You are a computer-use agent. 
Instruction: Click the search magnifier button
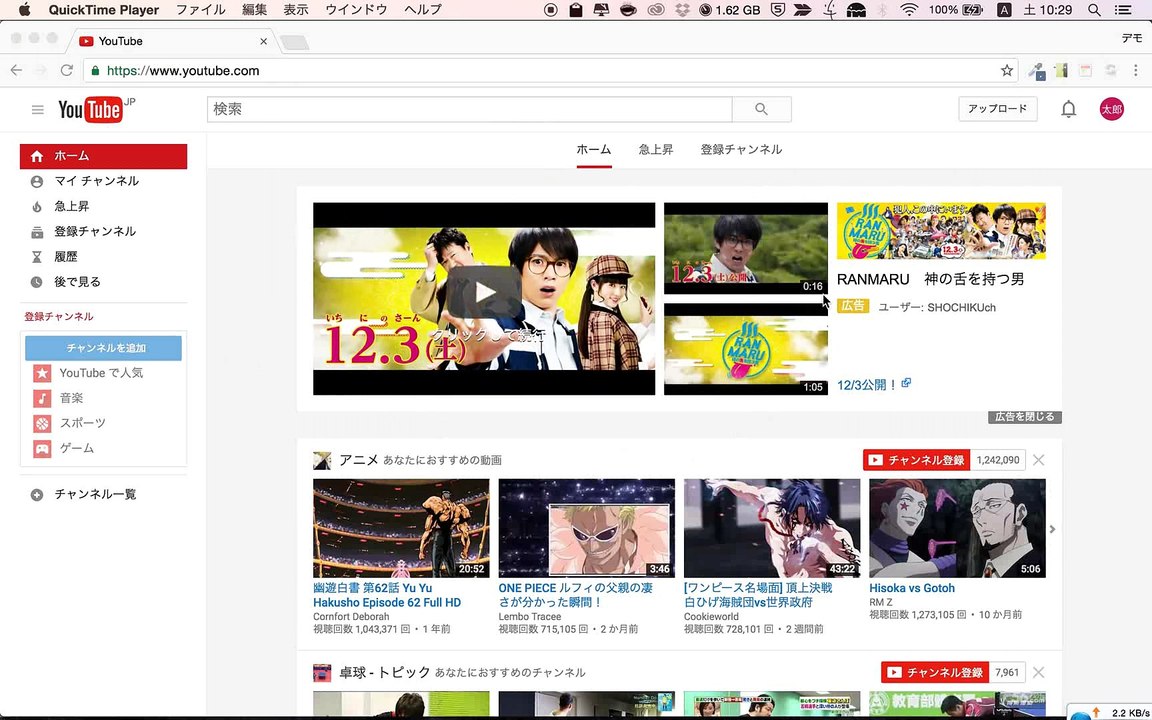[x=762, y=109]
